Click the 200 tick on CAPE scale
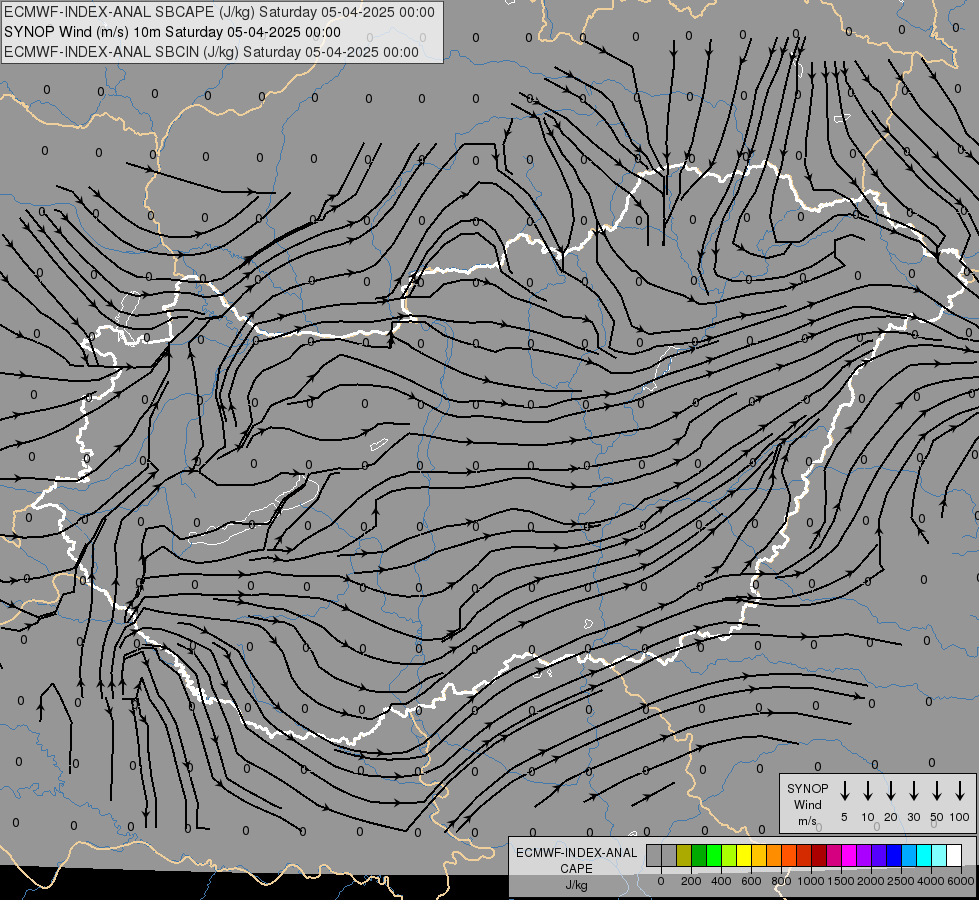This screenshot has height=900, width=979. click(691, 881)
